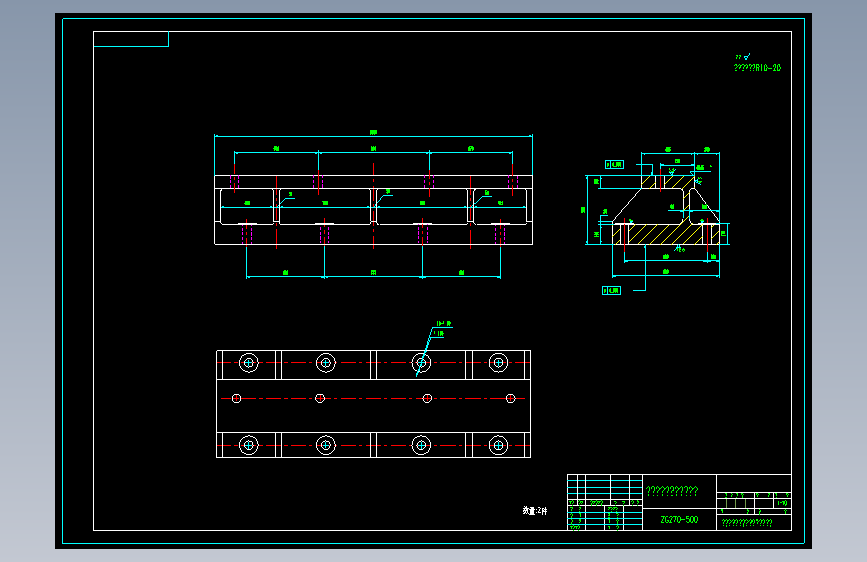The width and height of the screenshot is (867, 562).
Task: Click the empty box at drawing frame's top-left corner
Action: (x=131, y=39)
